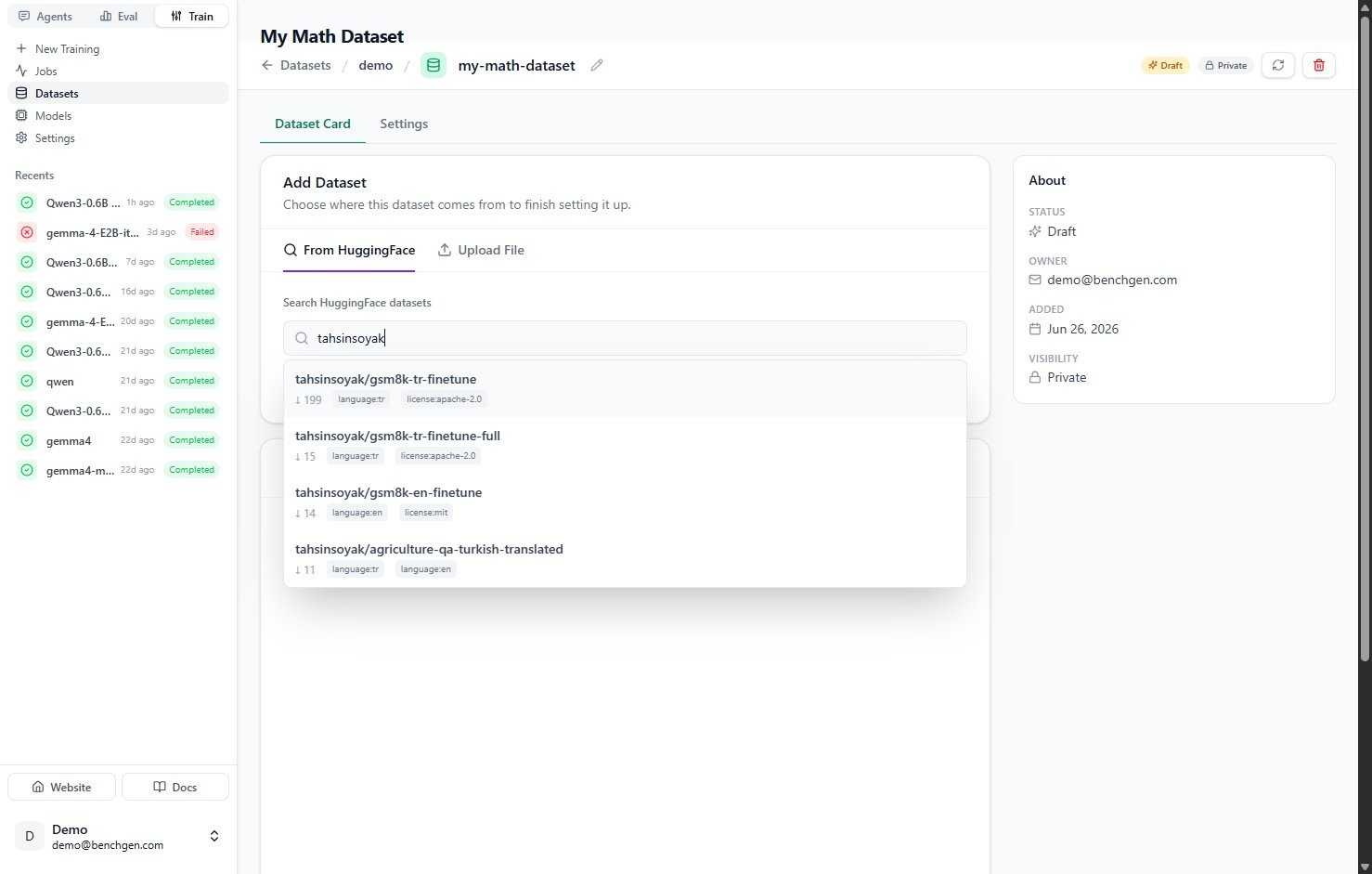1372x874 pixels.
Task: Click the gear icon beside sidebar Settings
Action: click(21, 137)
